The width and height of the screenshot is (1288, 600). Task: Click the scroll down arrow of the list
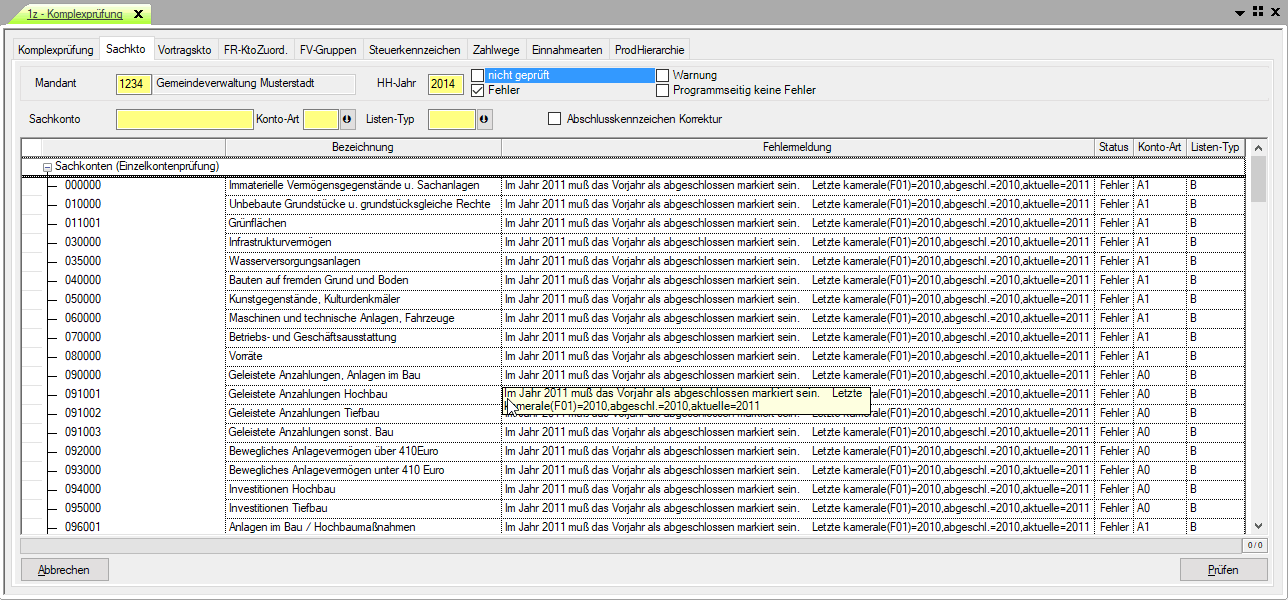tap(1258, 526)
